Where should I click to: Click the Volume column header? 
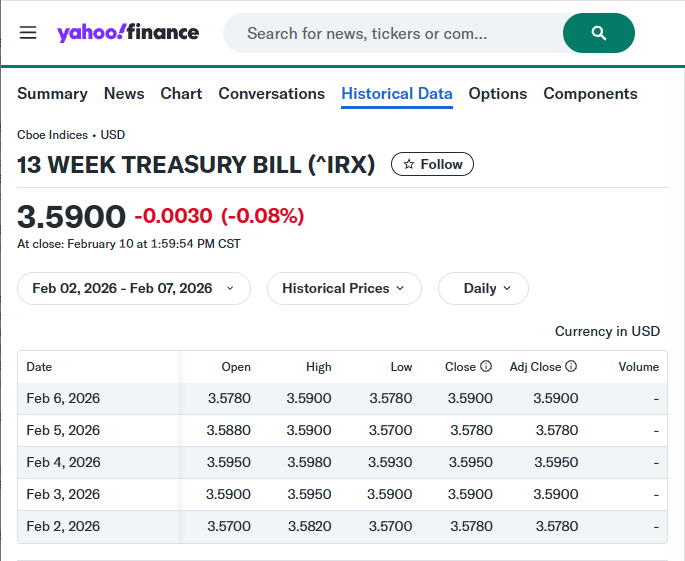coord(638,367)
